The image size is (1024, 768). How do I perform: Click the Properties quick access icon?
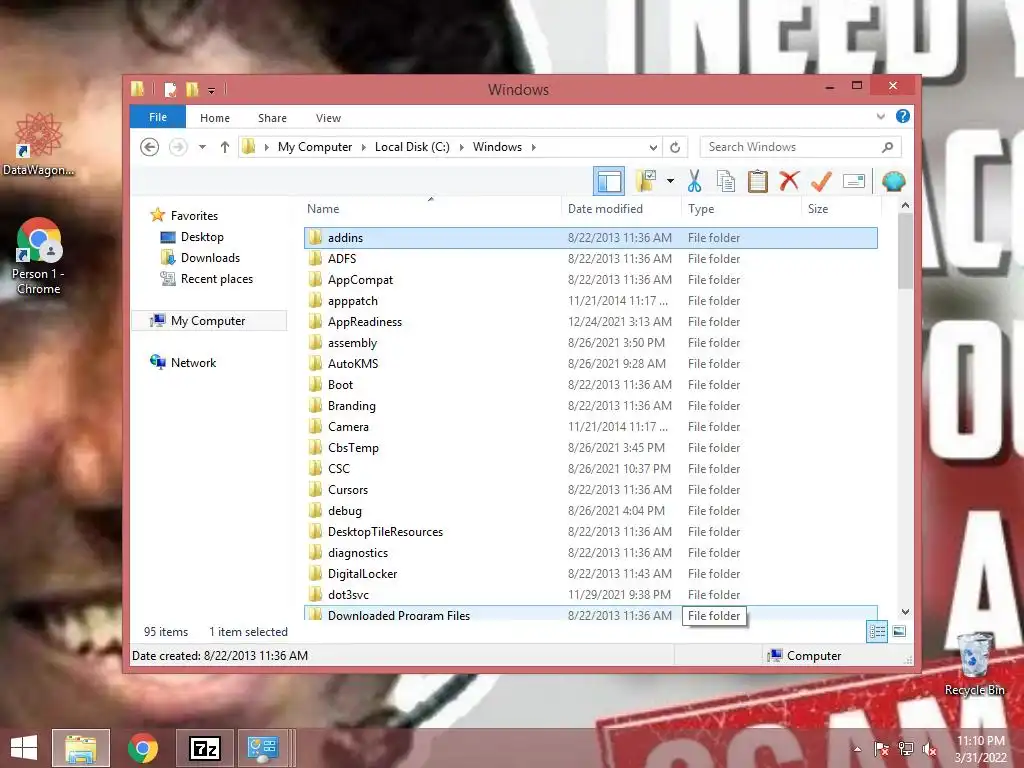(170, 89)
